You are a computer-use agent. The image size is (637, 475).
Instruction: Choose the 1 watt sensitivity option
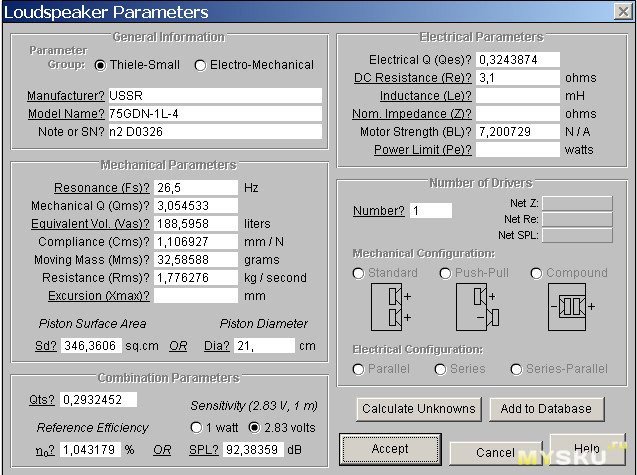(197, 427)
